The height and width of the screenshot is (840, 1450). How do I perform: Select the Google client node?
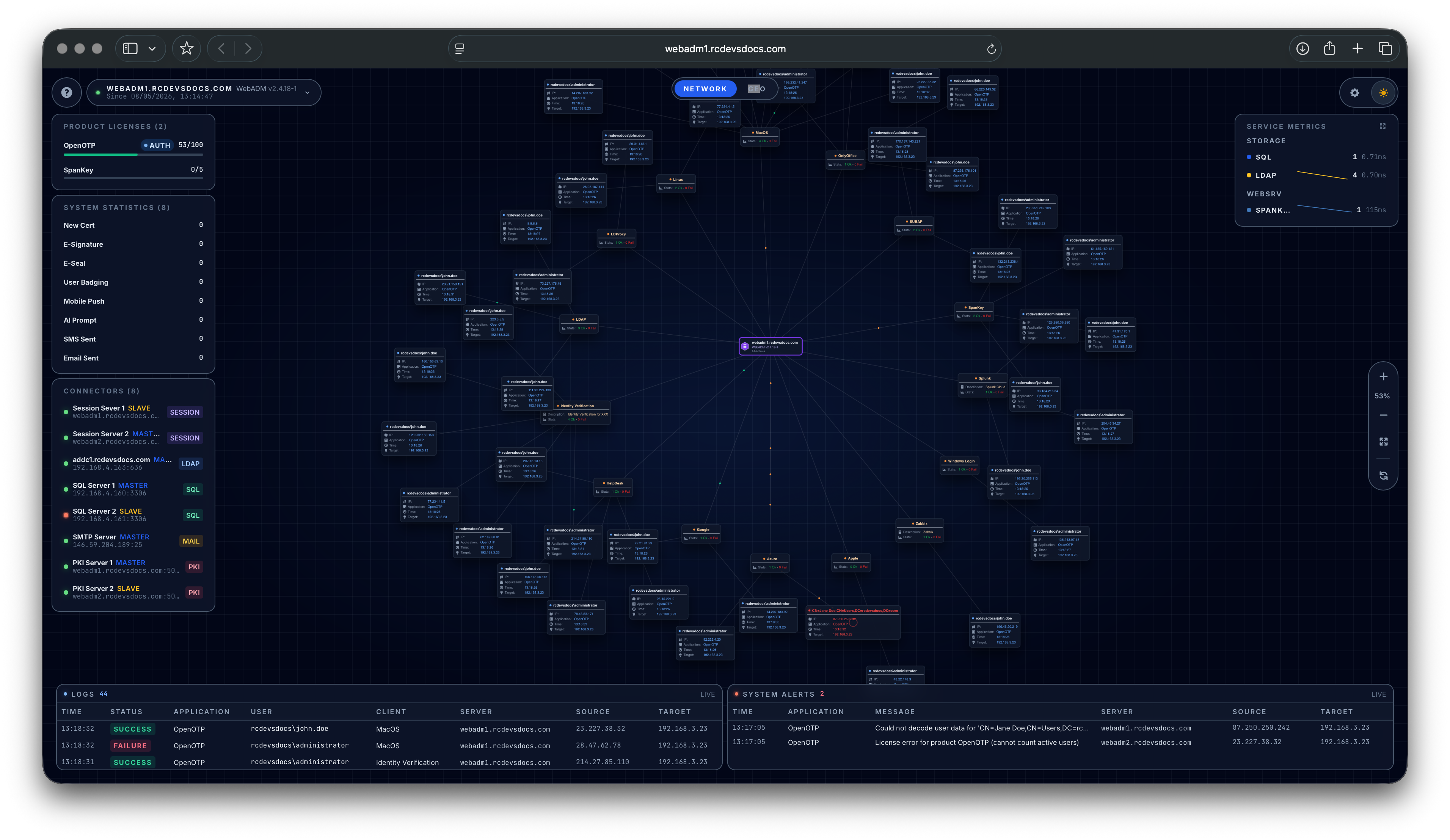click(701, 533)
